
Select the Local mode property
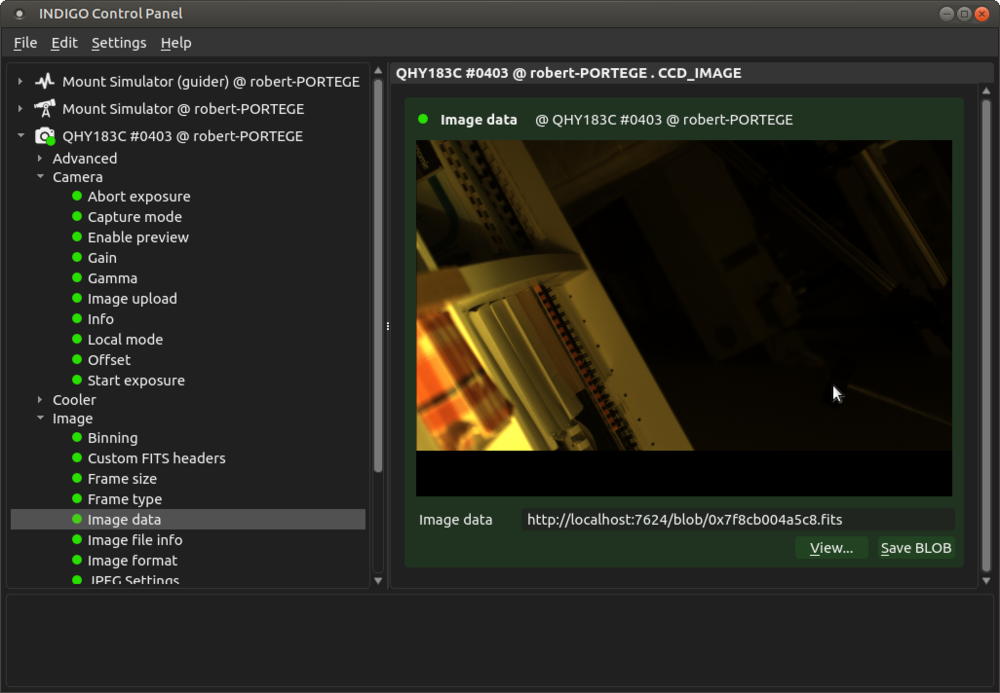[x=125, y=339]
